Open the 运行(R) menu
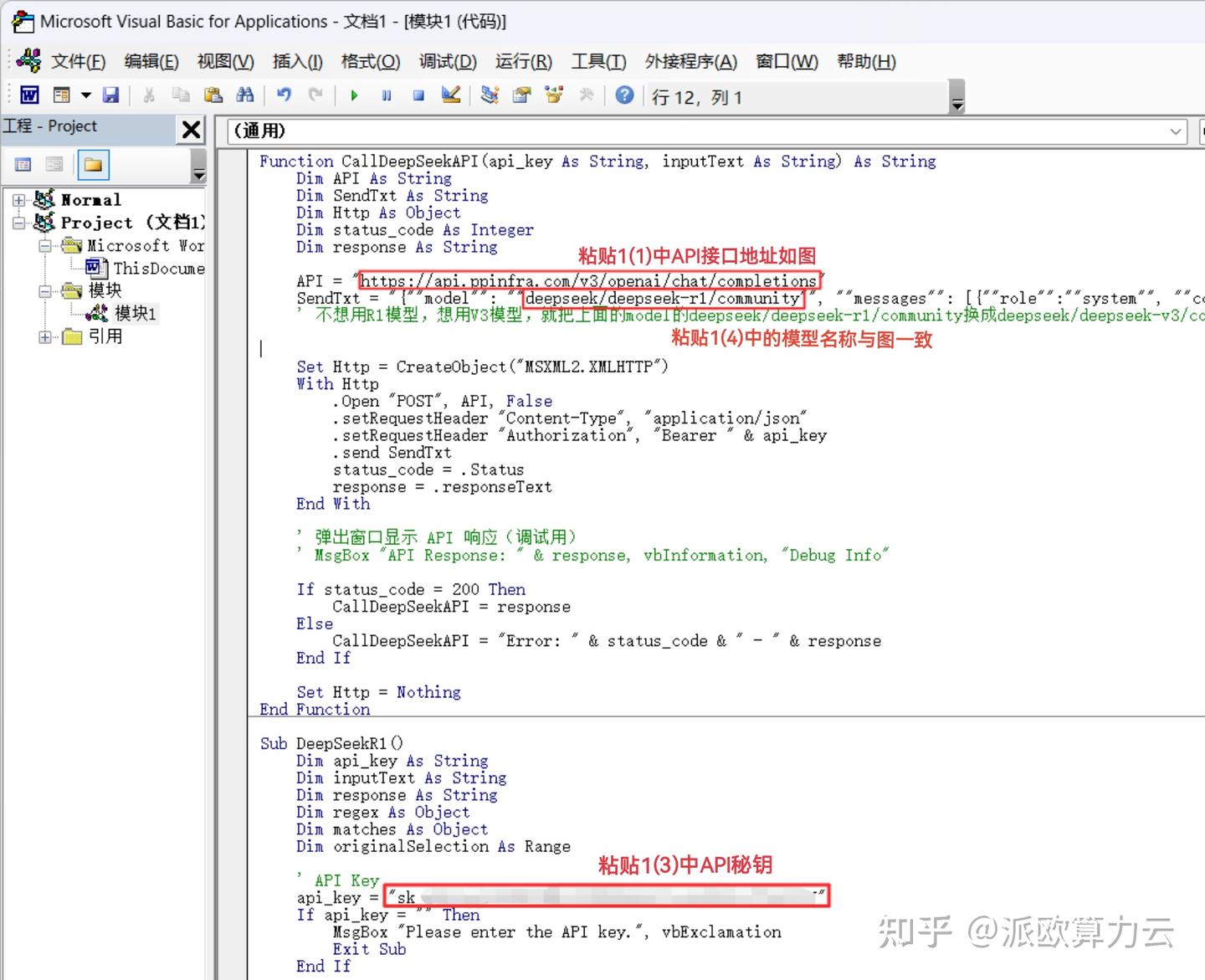The width and height of the screenshot is (1205, 980). click(523, 61)
